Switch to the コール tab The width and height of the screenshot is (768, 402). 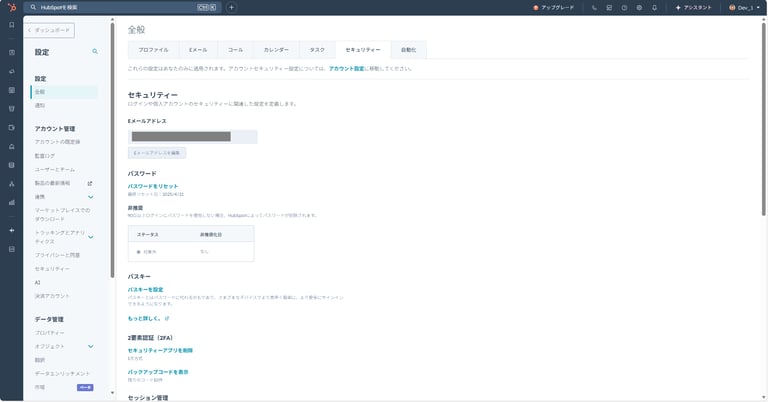pos(235,50)
